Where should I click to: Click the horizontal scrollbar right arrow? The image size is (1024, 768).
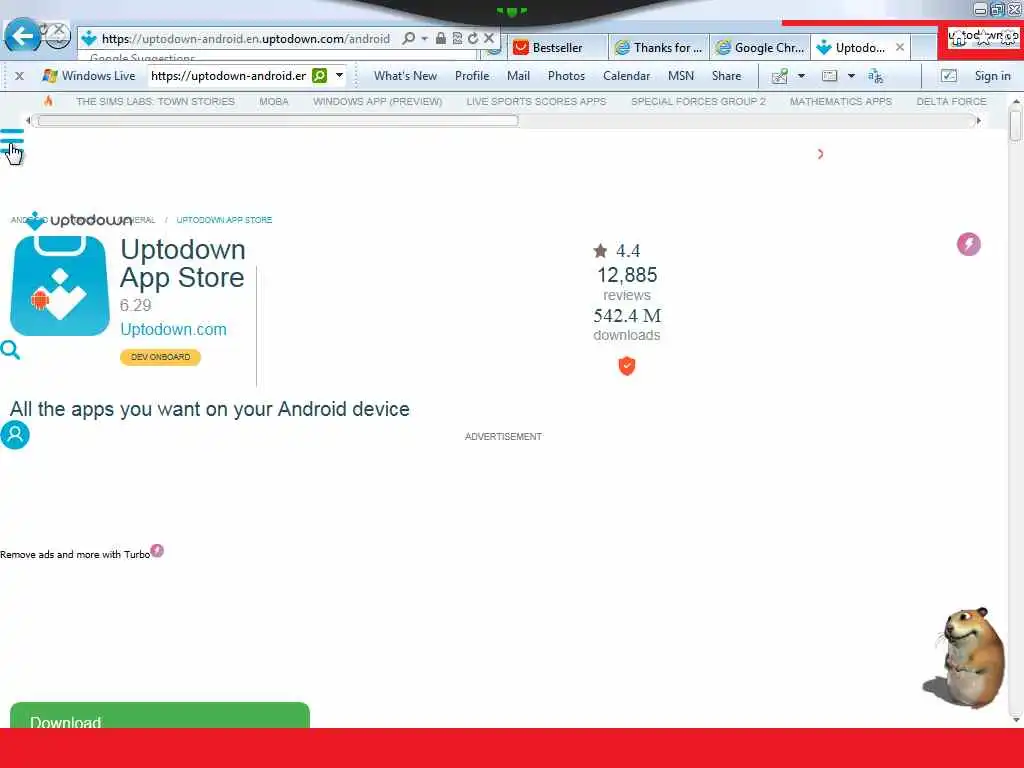(978, 121)
